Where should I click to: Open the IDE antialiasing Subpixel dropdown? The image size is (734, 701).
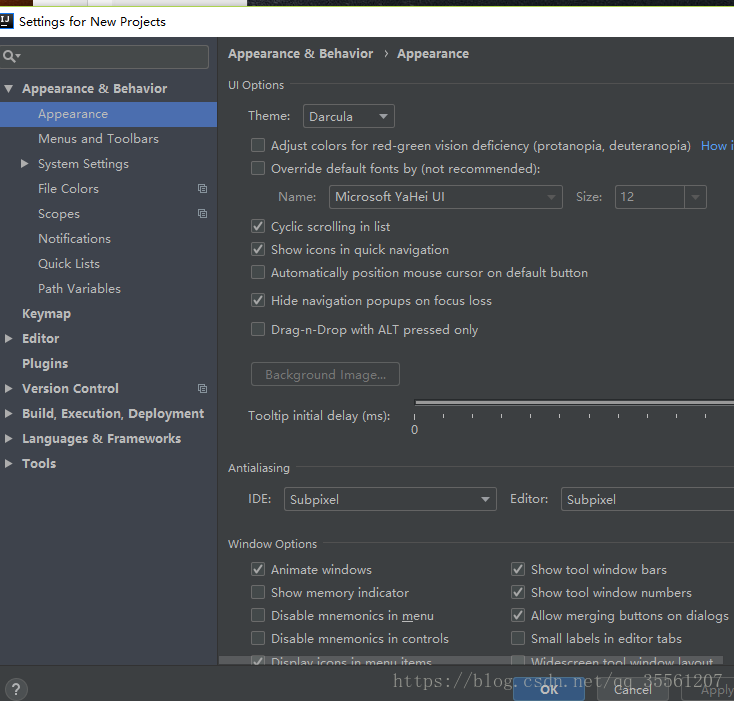click(x=390, y=499)
